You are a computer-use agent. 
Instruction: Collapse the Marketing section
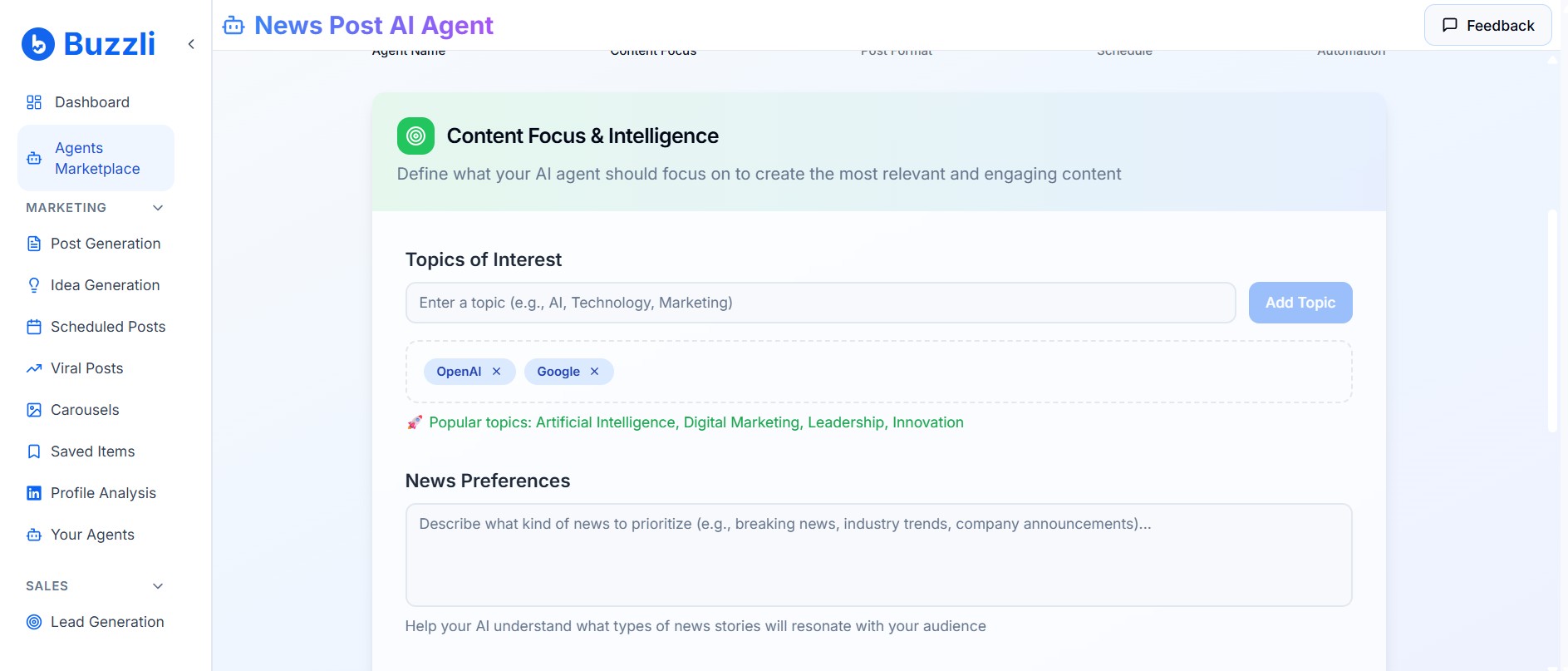[158, 207]
